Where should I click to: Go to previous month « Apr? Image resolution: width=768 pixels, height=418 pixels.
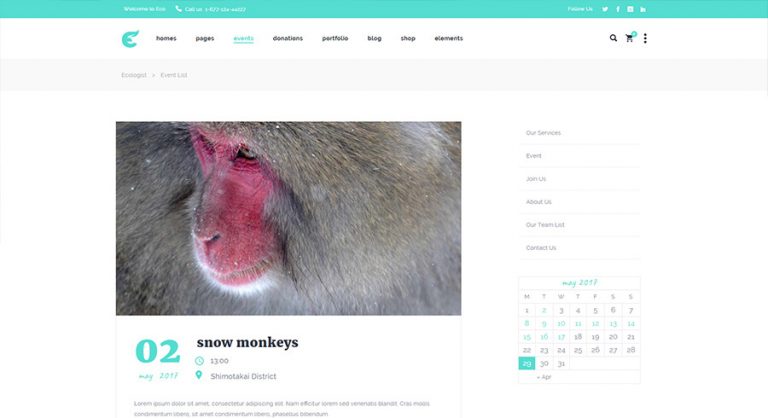tap(544, 377)
